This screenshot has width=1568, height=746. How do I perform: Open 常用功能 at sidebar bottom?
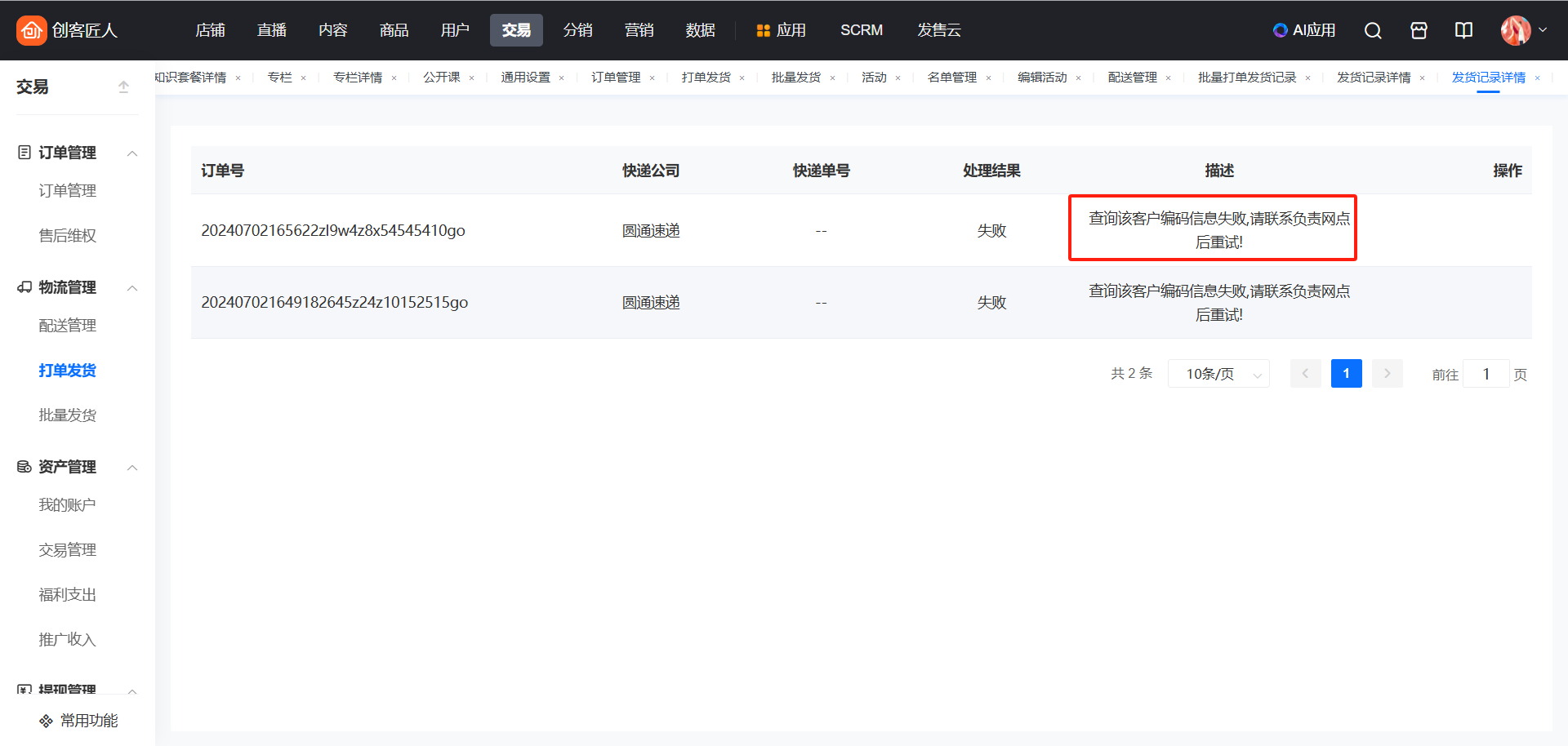79,721
